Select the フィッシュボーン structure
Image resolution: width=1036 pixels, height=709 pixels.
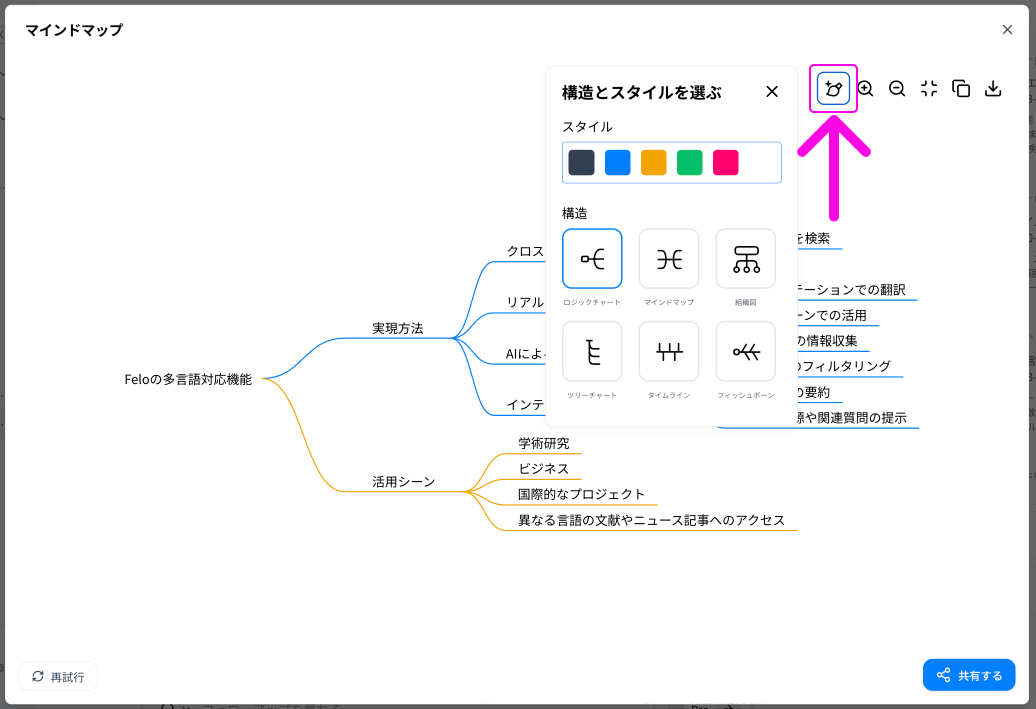coord(746,352)
